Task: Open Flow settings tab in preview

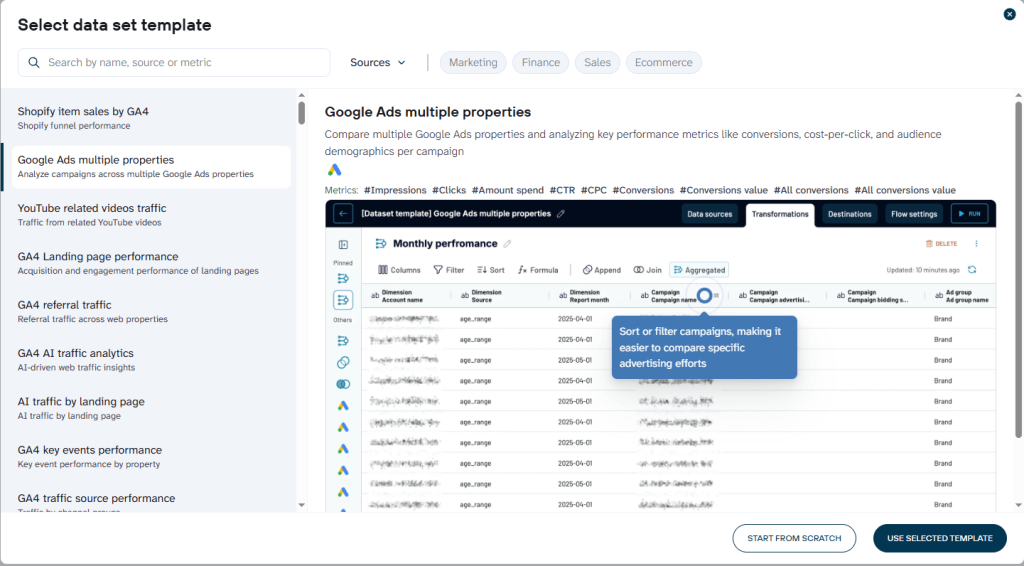Action: click(914, 214)
